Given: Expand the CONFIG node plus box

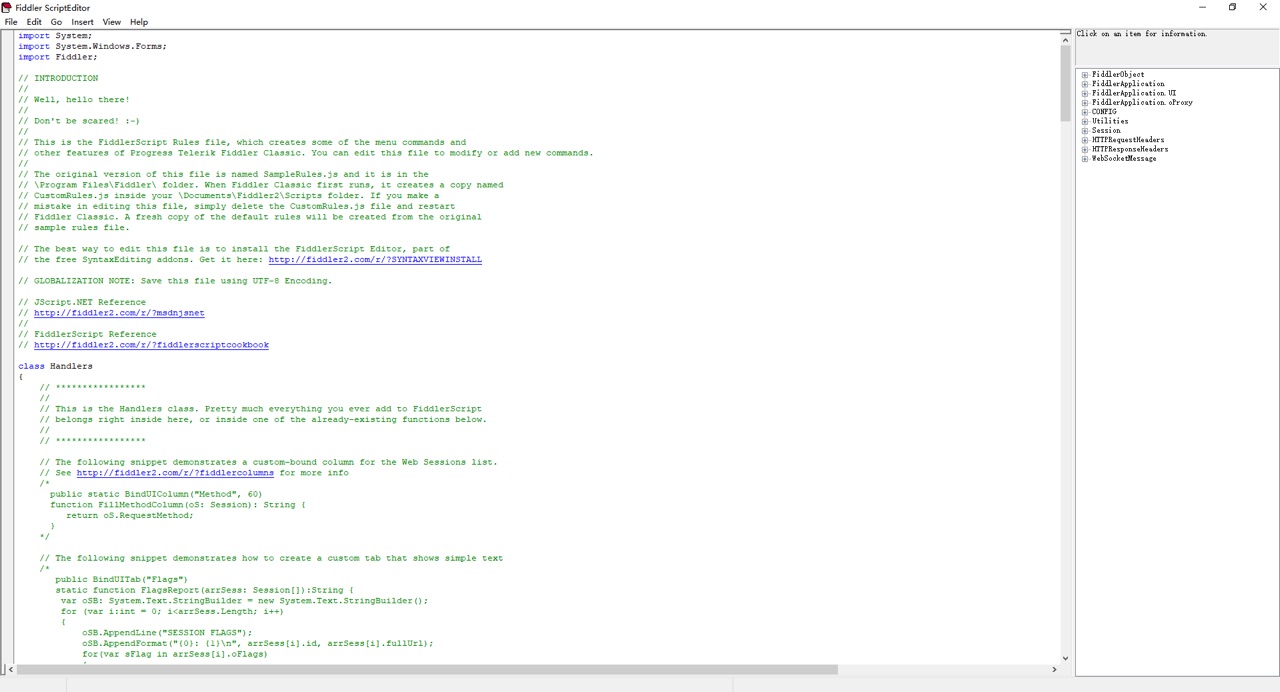Looking at the screenshot, I should point(1085,112).
